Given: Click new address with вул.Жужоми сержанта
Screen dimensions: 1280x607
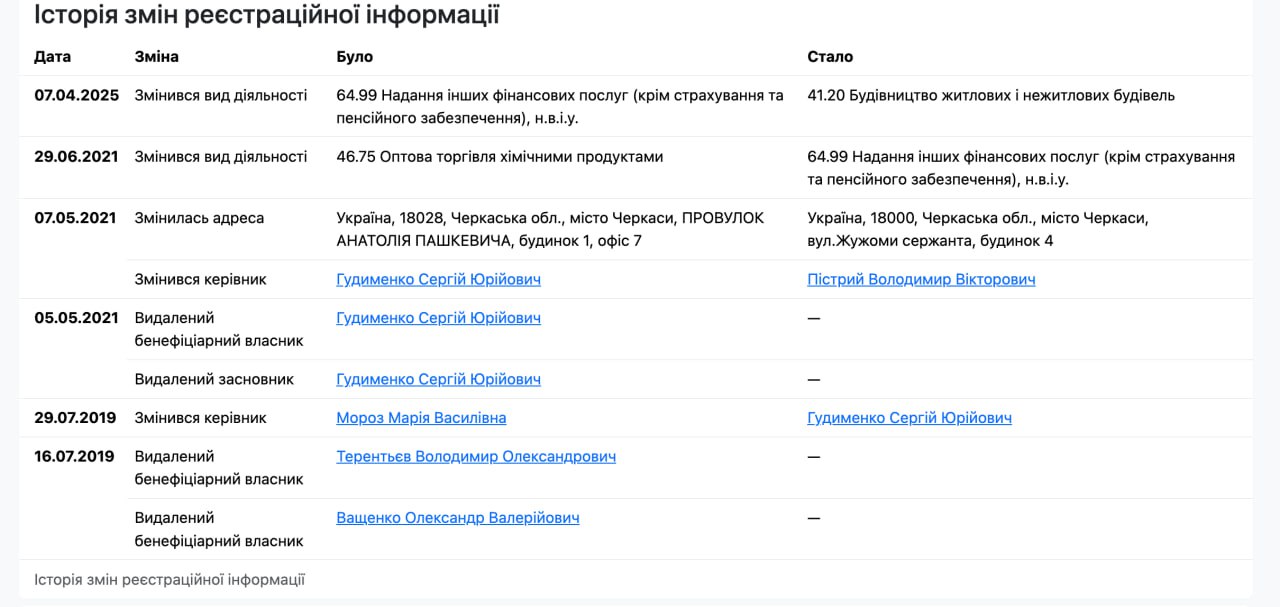Looking at the screenshot, I should point(978,229).
